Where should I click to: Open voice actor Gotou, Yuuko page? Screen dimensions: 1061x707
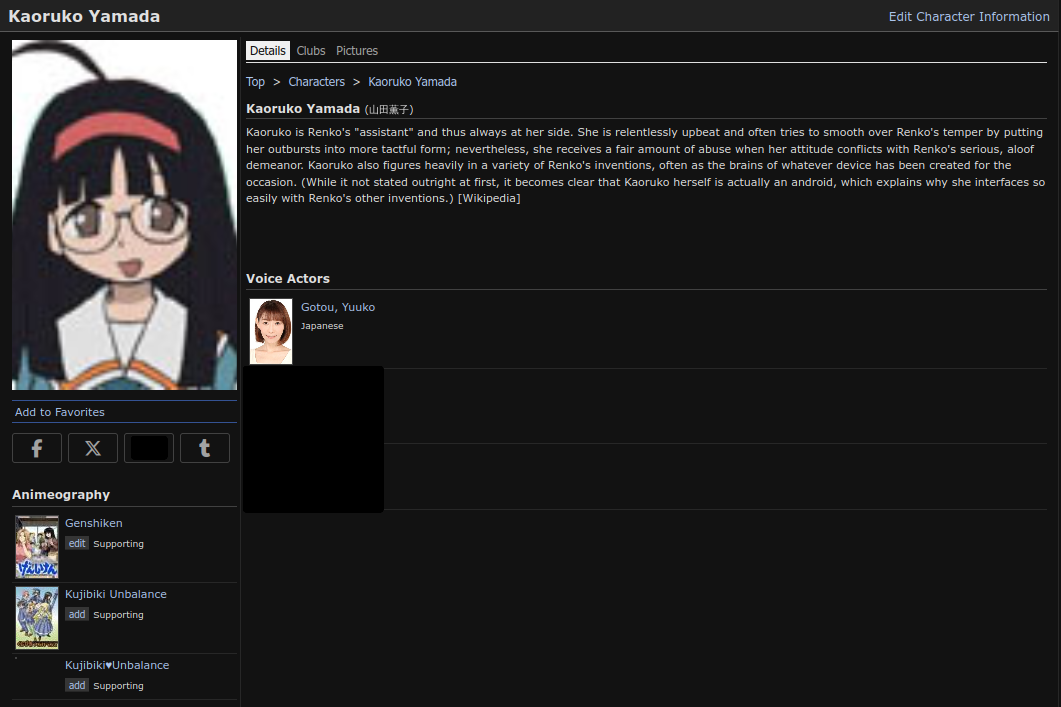pos(338,307)
